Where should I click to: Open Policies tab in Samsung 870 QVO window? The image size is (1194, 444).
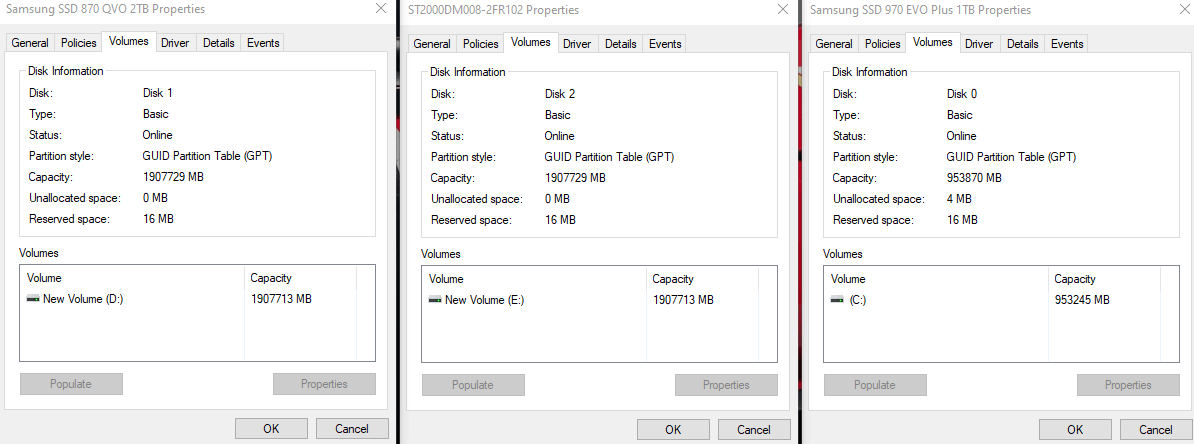pyautogui.click(x=78, y=43)
